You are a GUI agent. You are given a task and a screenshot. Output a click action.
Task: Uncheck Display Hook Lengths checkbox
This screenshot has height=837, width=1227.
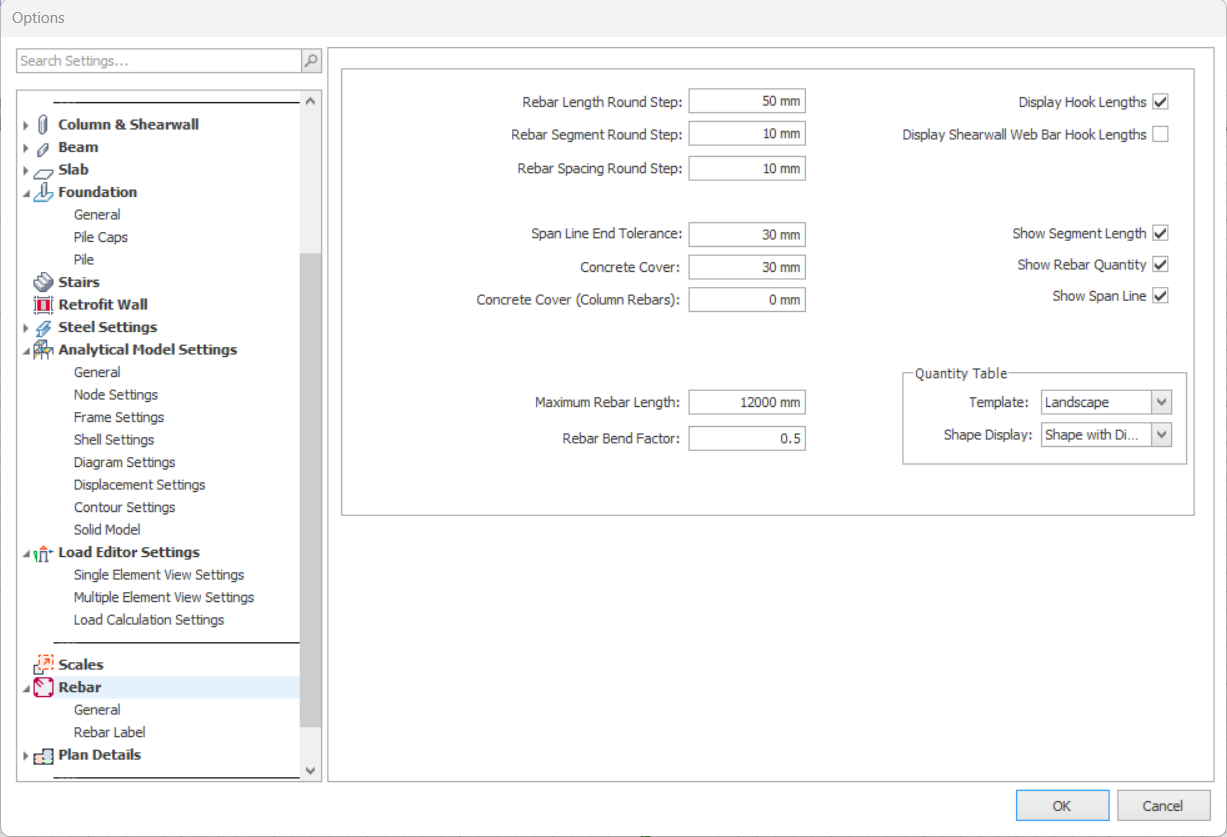coord(1160,102)
